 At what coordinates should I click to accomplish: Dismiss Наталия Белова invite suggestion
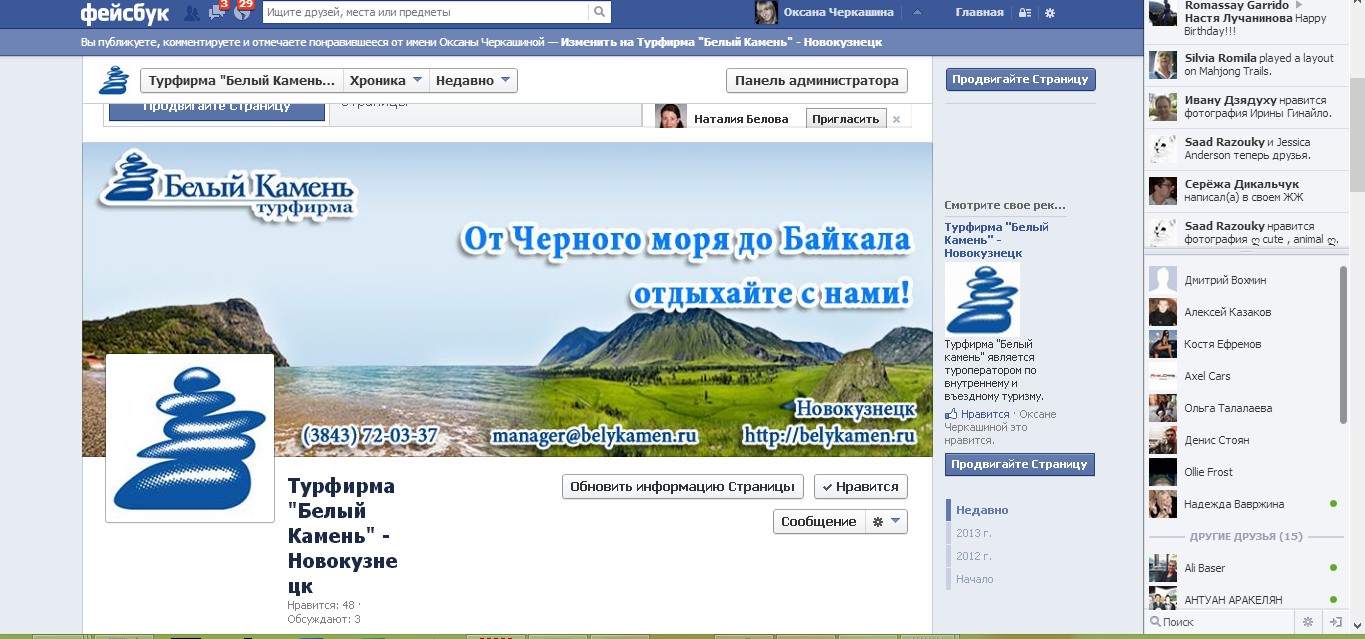point(896,119)
